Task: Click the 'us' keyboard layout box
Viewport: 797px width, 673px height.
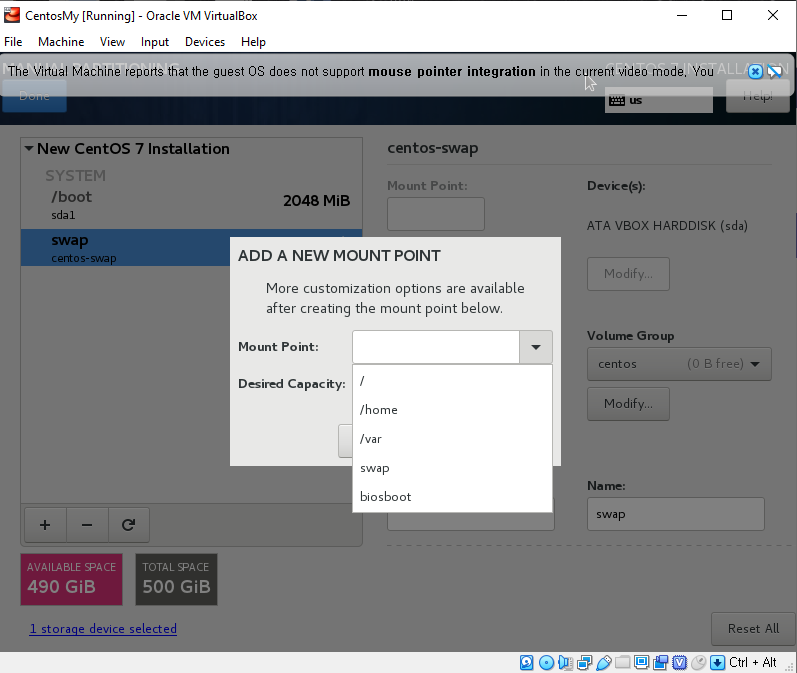Action: pyautogui.click(x=659, y=100)
